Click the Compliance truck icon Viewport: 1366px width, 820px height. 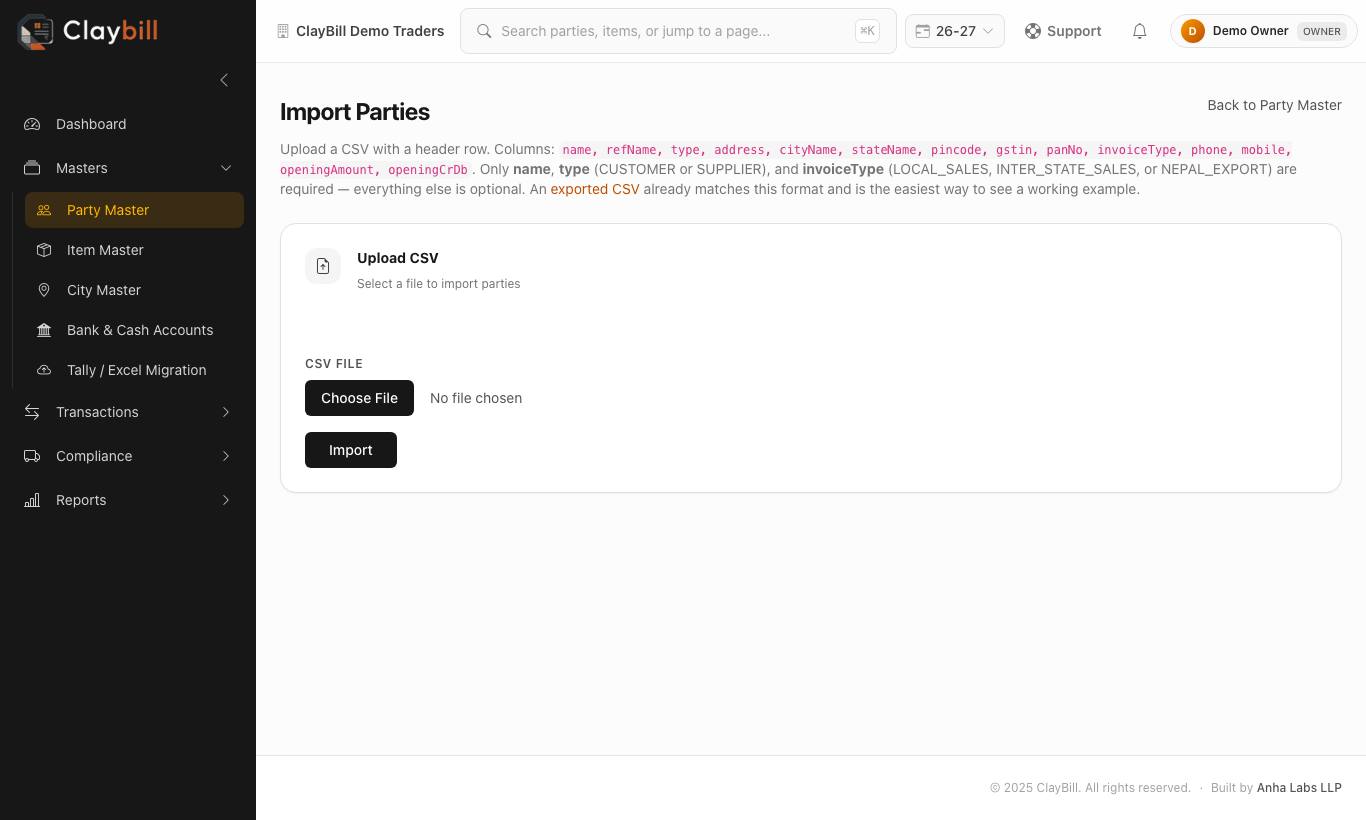pos(32,456)
